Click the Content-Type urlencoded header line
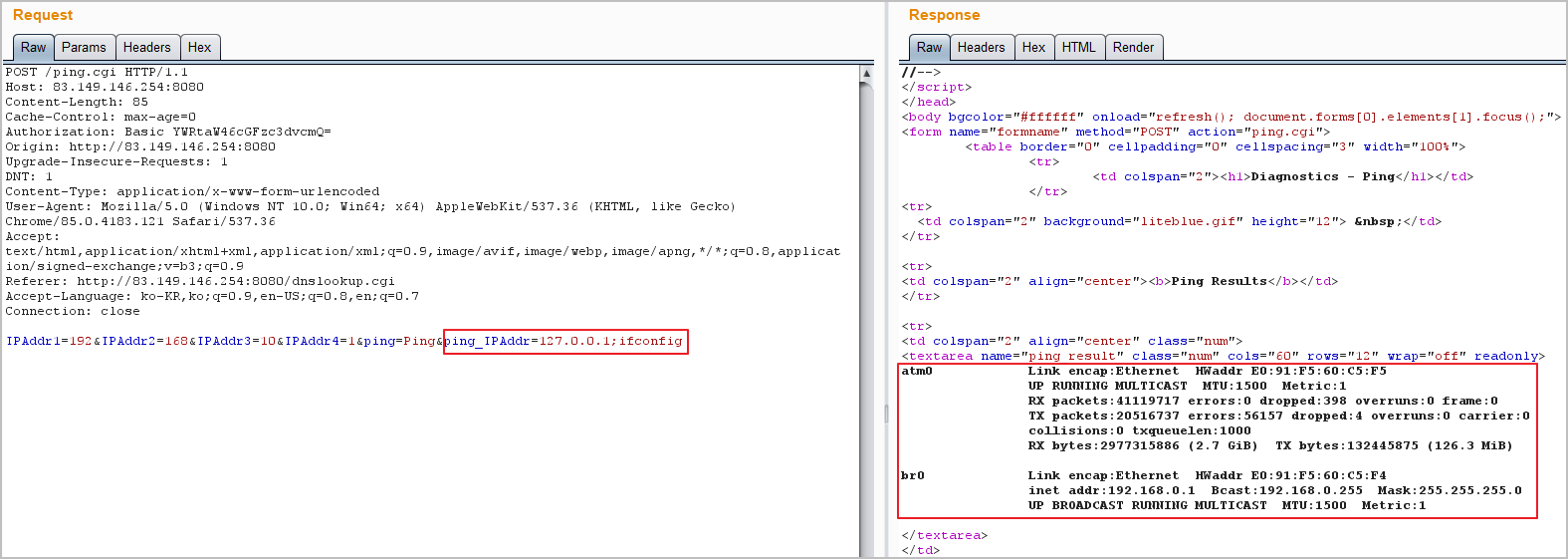 [x=192, y=191]
